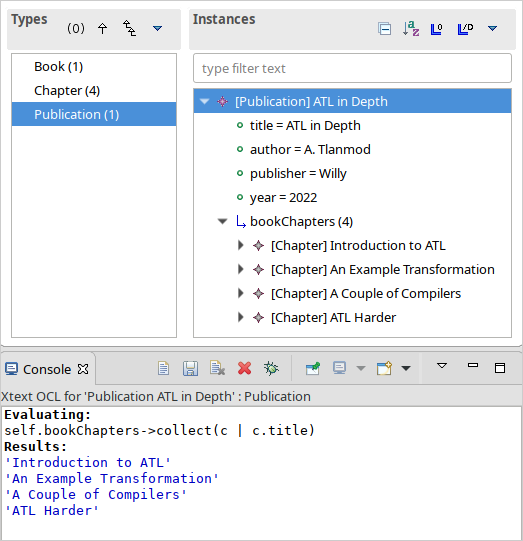Click the Xtext OCL console title label
This screenshot has width=523, height=541.
[156, 396]
